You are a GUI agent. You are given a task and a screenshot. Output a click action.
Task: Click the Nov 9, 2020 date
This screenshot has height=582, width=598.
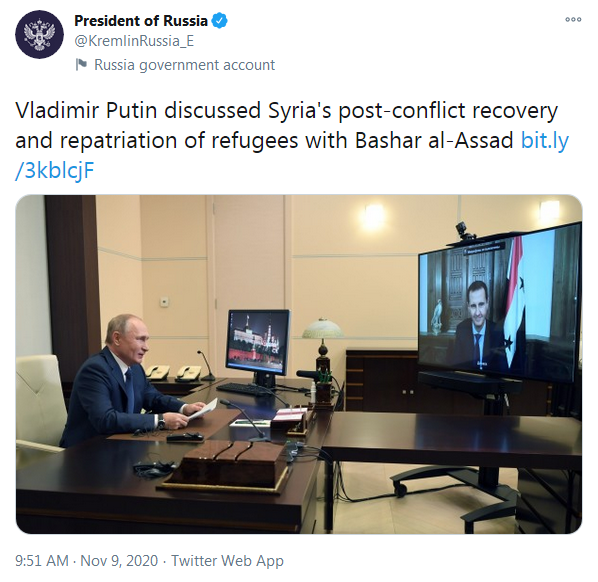pyautogui.click(x=119, y=561)
